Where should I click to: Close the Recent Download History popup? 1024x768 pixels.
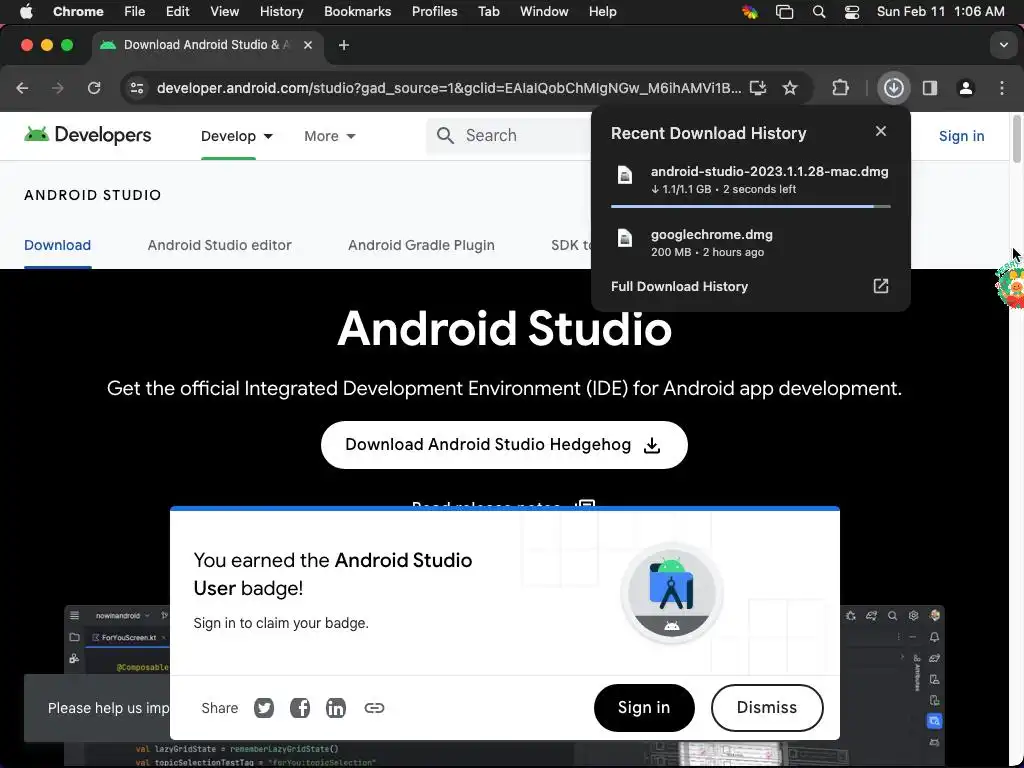881,131
